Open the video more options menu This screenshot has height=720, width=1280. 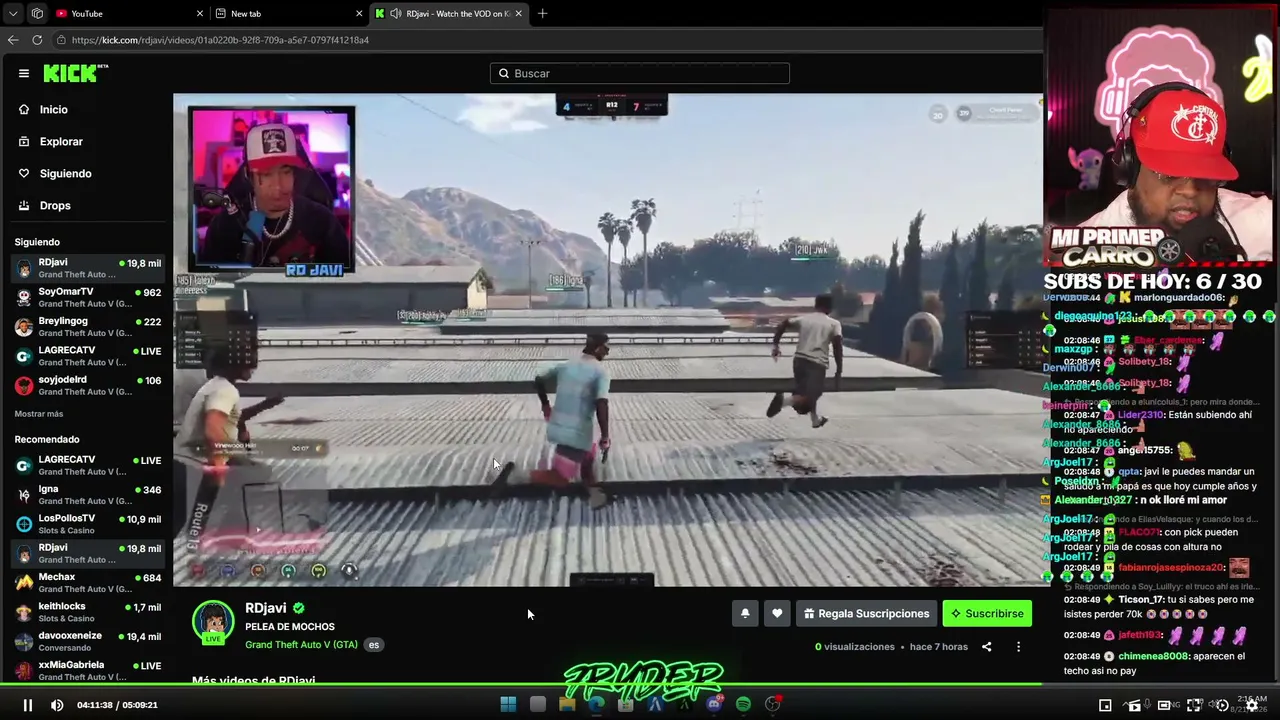tap(1018, 647)
